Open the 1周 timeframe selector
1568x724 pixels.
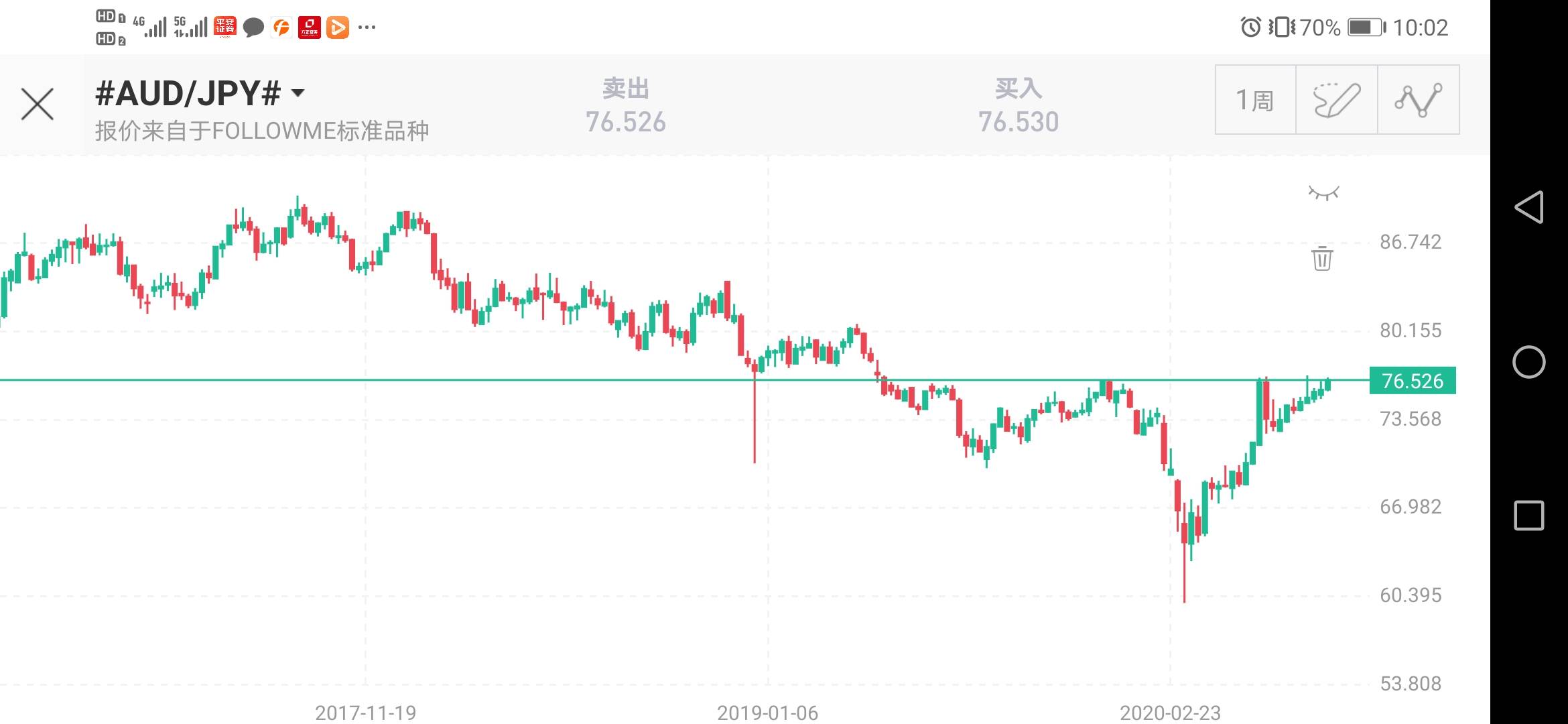pyautogui.click(x=1255, y=101)
